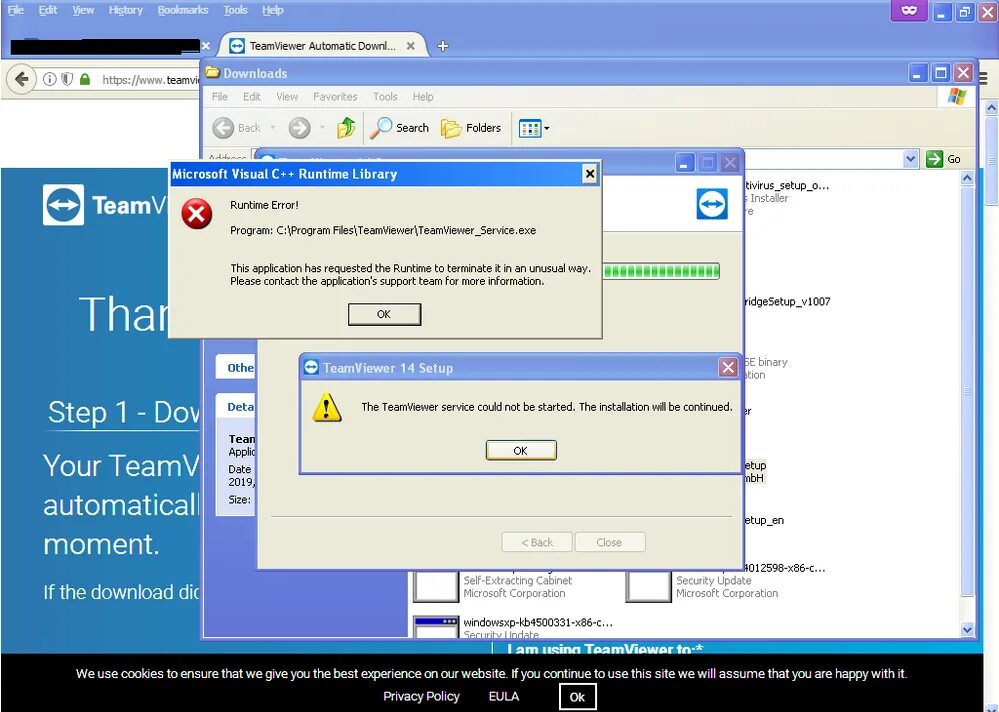Open the View menu in Downloads window
This screenshot has width=999, height=712.
coord(287,97)
